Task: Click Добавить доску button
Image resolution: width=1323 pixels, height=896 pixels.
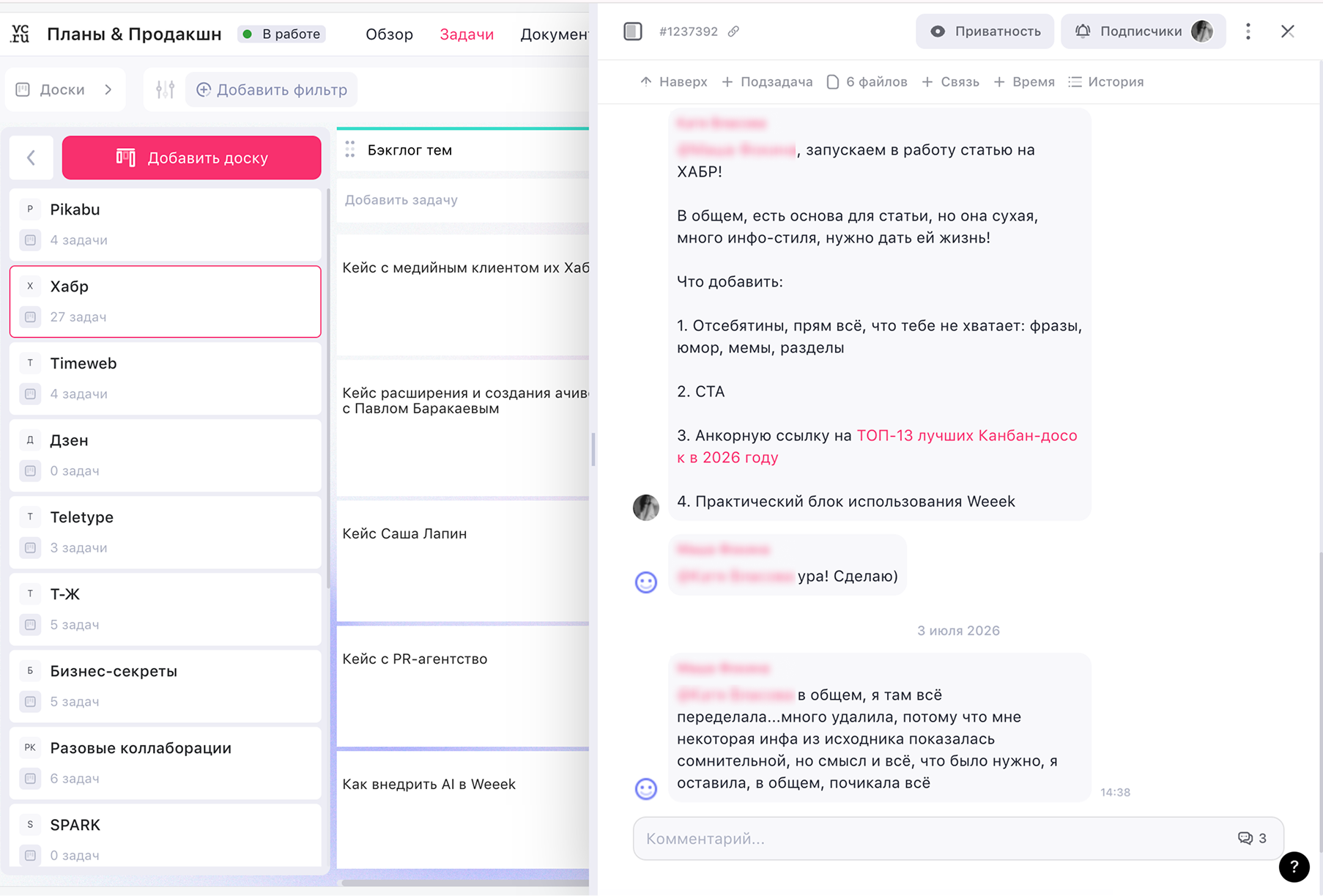Action: [x=191, y=158]
